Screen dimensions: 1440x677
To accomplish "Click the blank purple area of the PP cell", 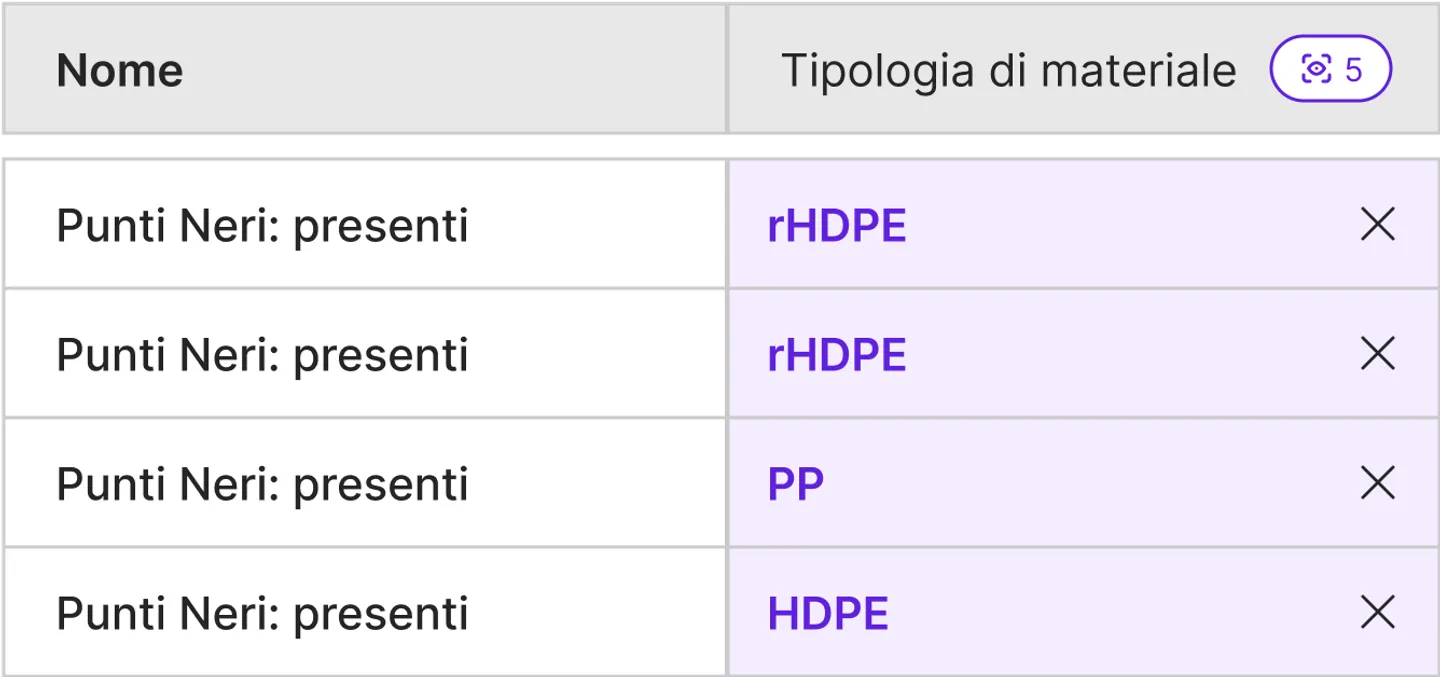I will tap(1080, 484).
